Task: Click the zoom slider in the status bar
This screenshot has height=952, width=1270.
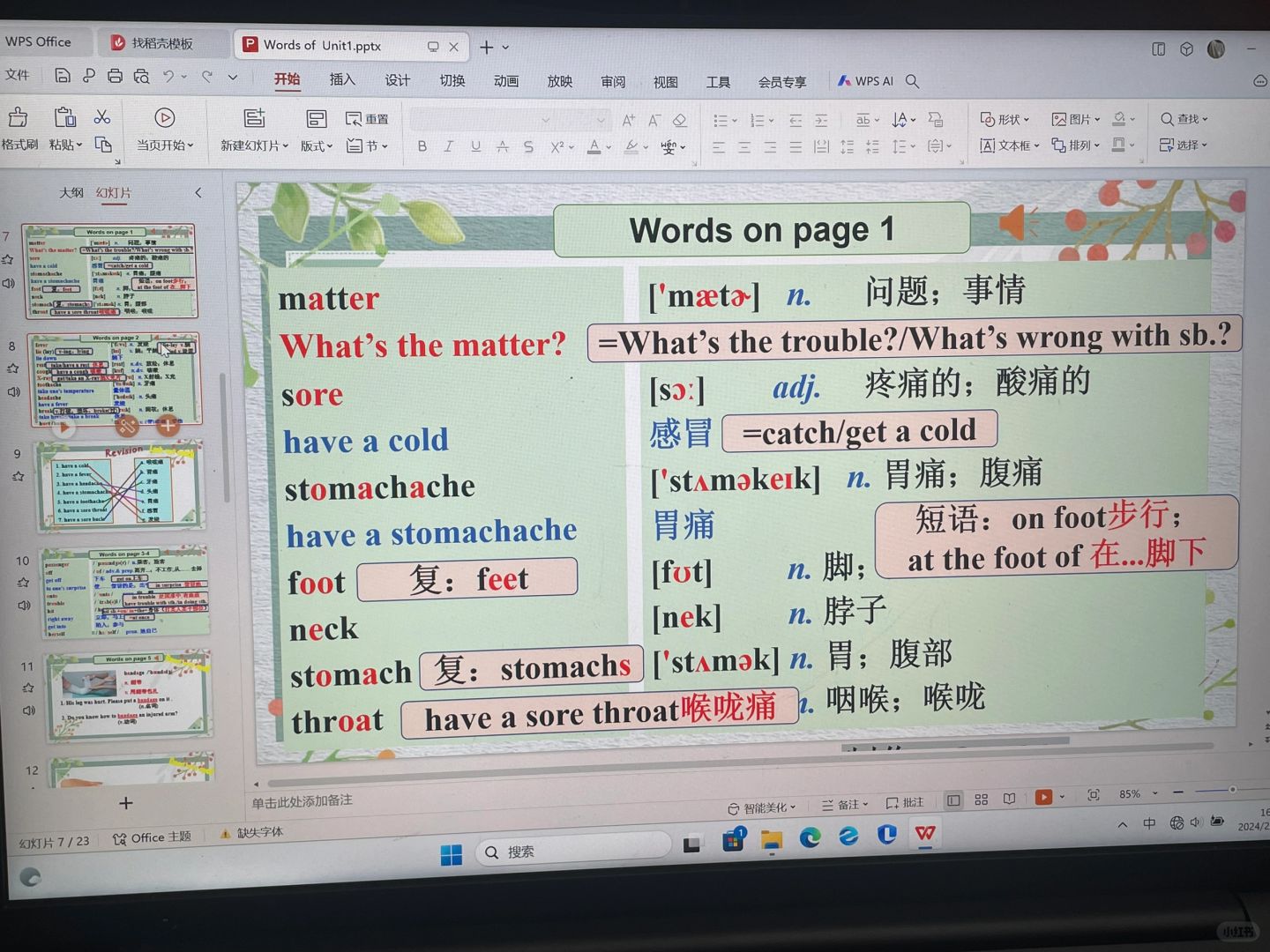Action: pyautogui.click(x=1231, y=790)
